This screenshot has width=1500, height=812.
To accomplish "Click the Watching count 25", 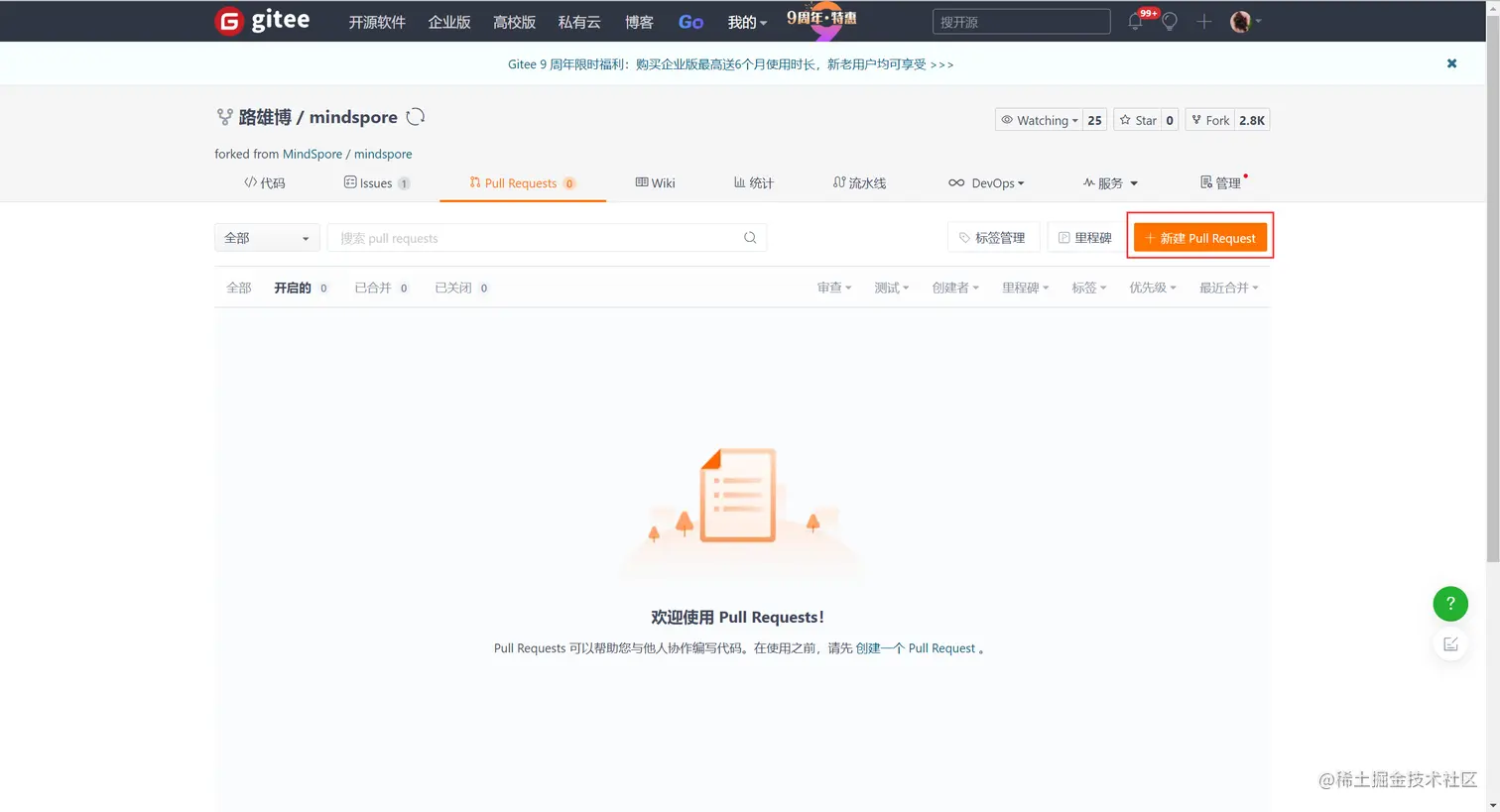I will [1094, 120].
